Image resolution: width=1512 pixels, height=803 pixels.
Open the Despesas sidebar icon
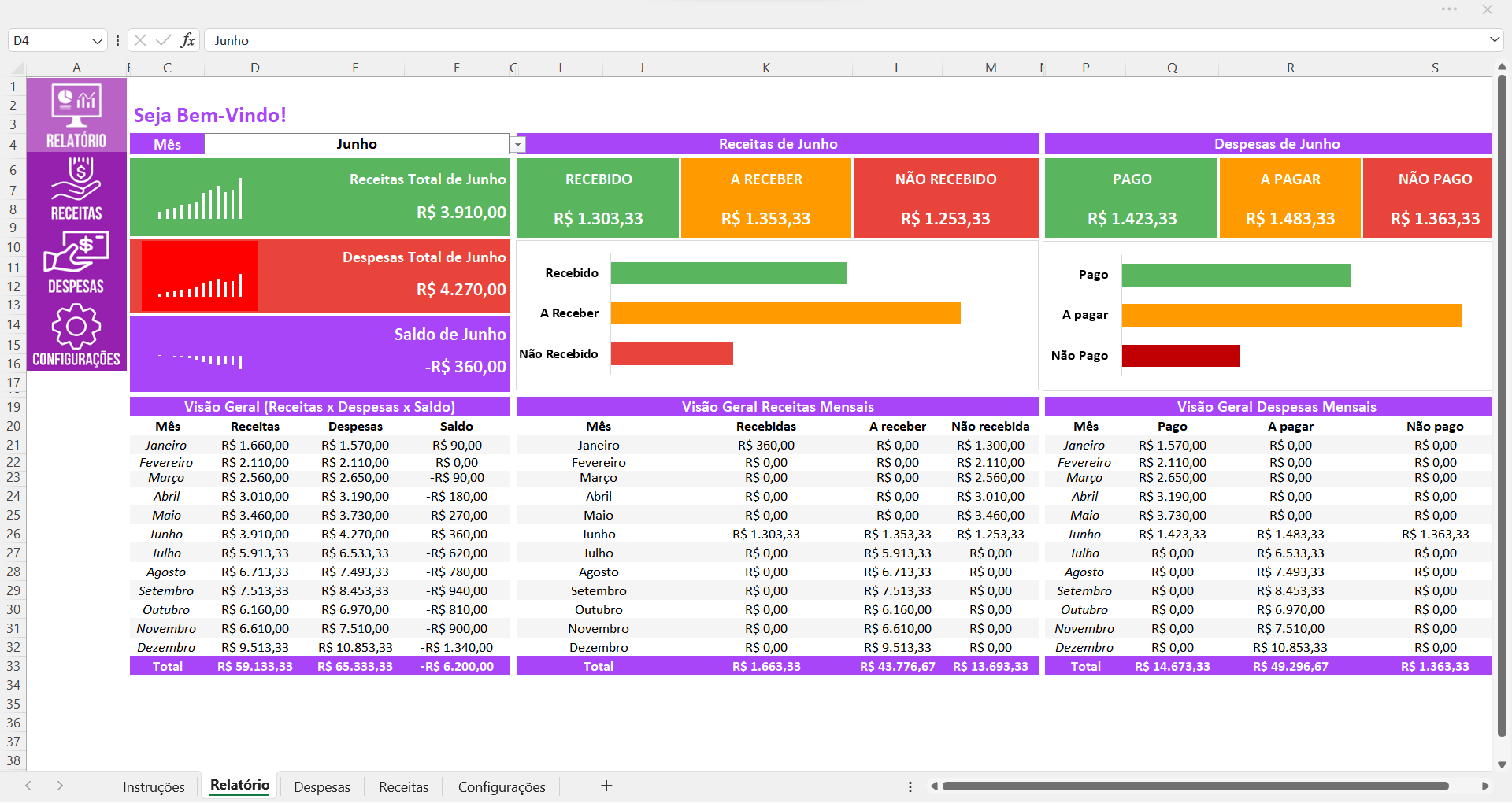pos(76,263)
